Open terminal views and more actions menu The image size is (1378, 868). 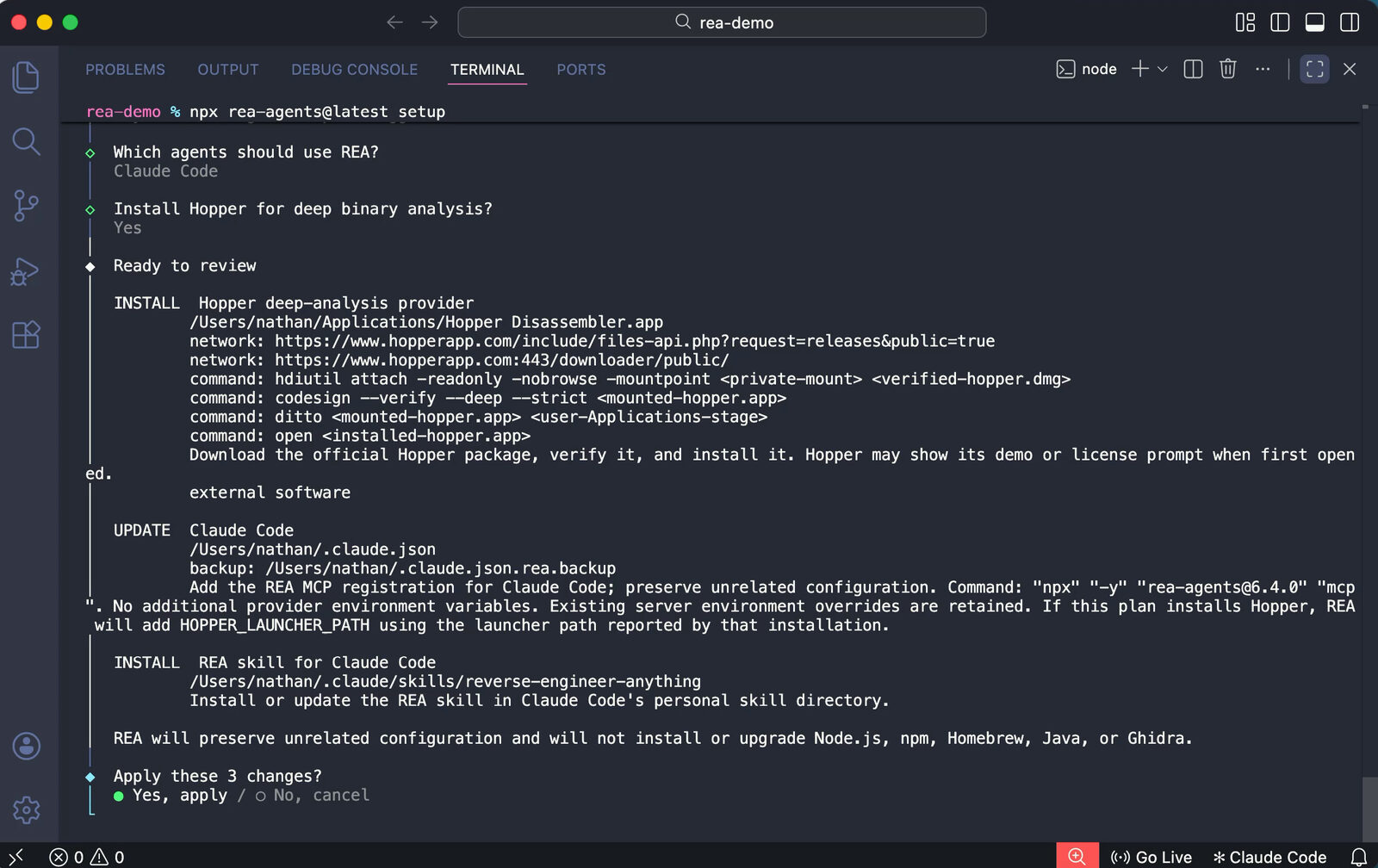pos(1263,69)
